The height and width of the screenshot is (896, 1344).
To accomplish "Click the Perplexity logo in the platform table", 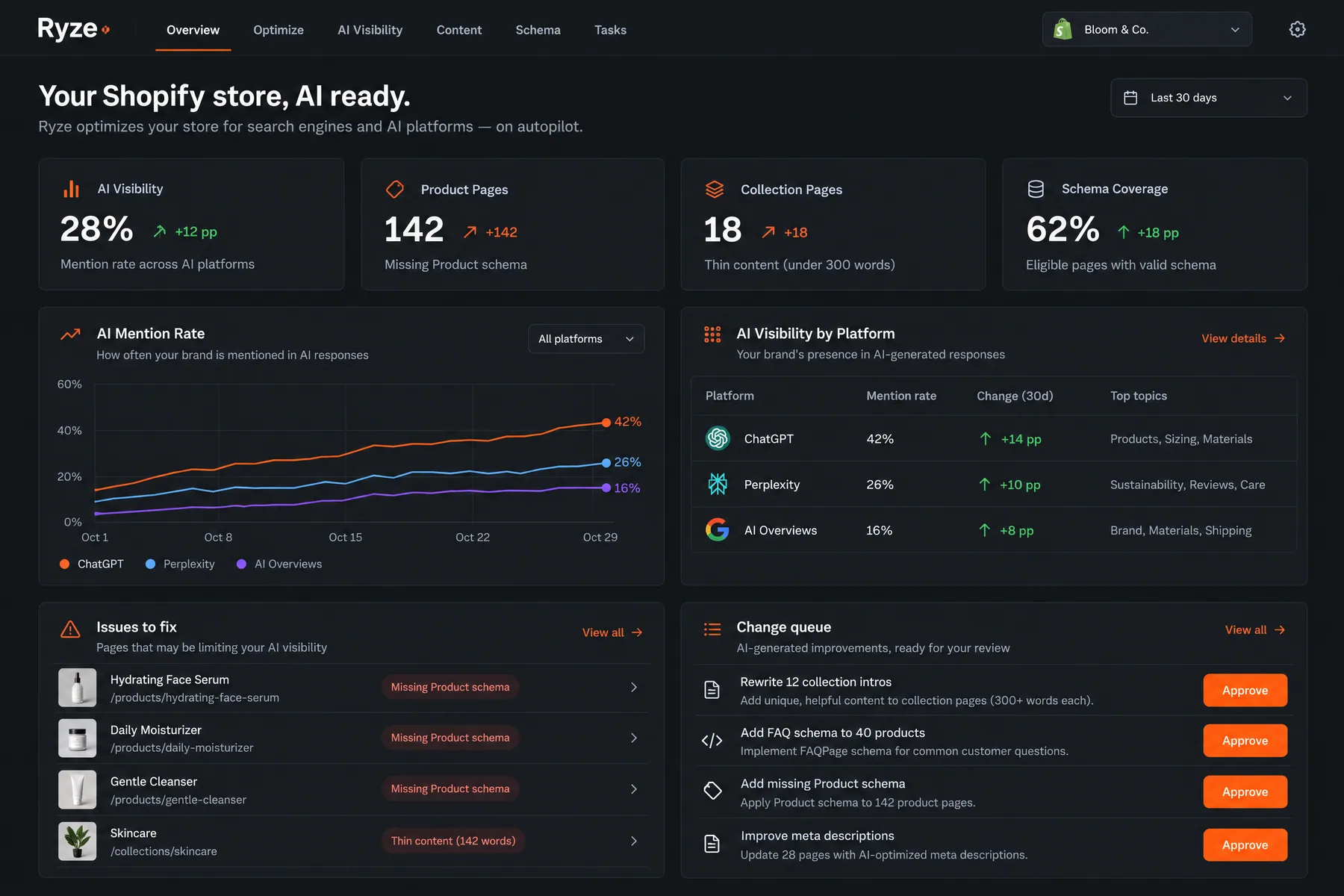I will tap(718, 484).
